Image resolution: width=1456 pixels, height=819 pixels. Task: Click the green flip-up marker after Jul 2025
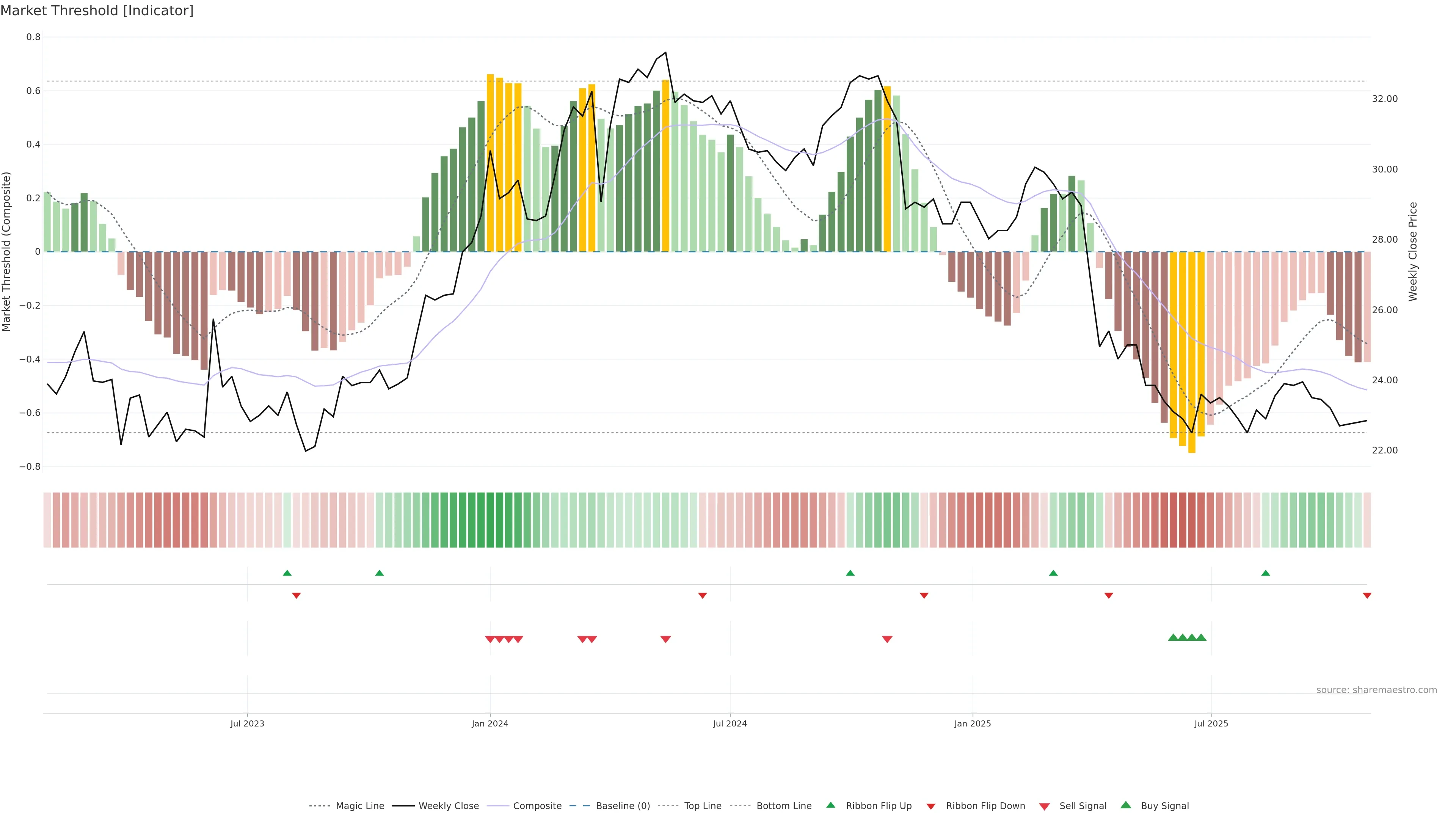click(x=1266, y=573)
